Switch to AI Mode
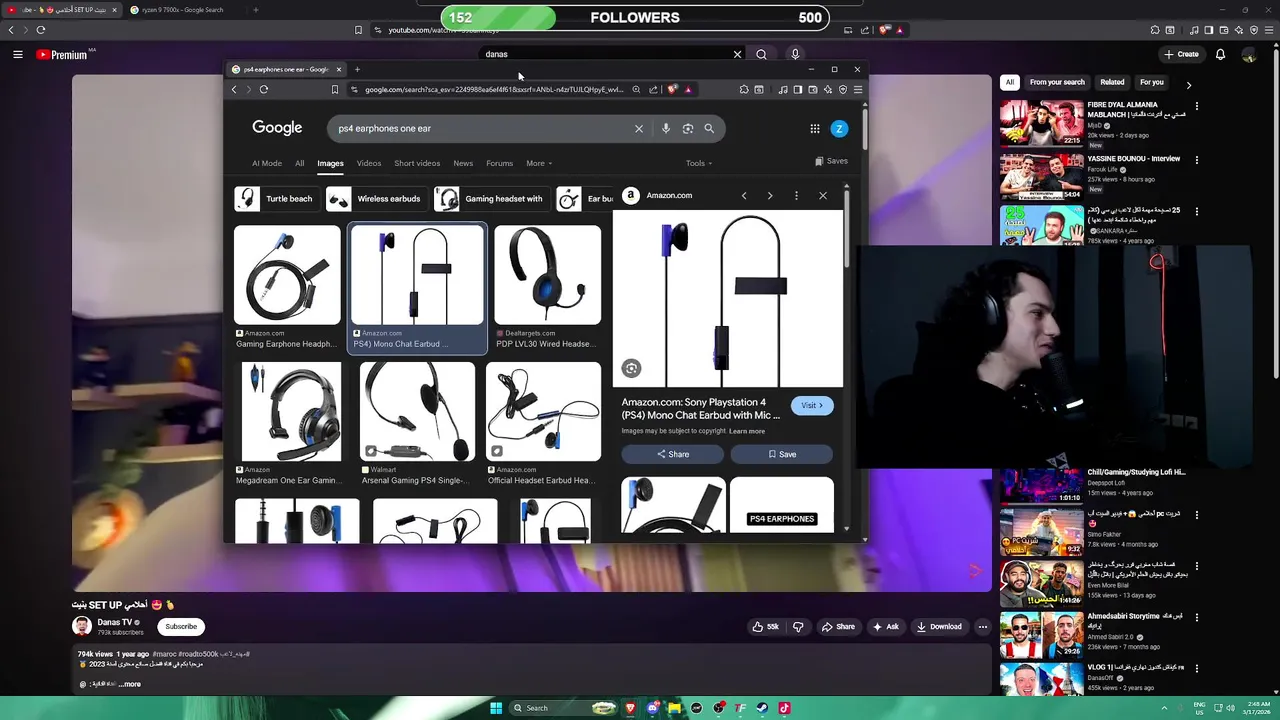Image resolution: width=1280 pixels, height=720 pixels. click(267, 163)
